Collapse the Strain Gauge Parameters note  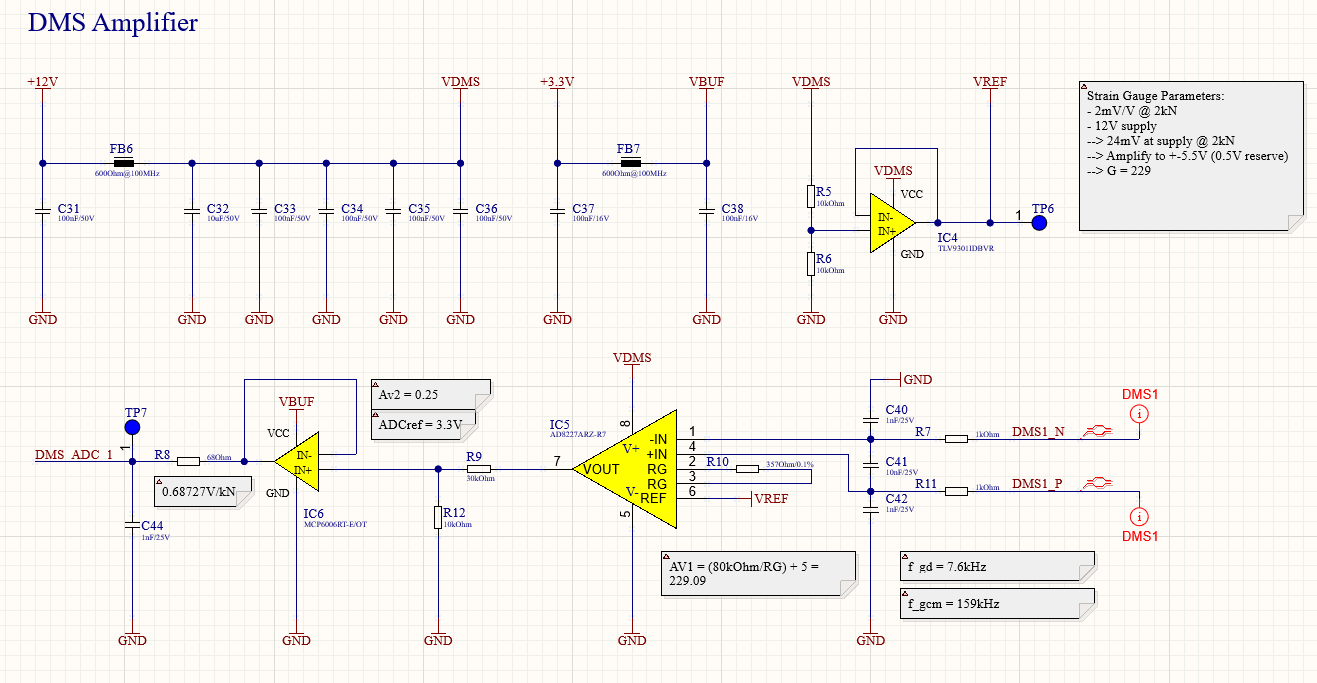1086,88
